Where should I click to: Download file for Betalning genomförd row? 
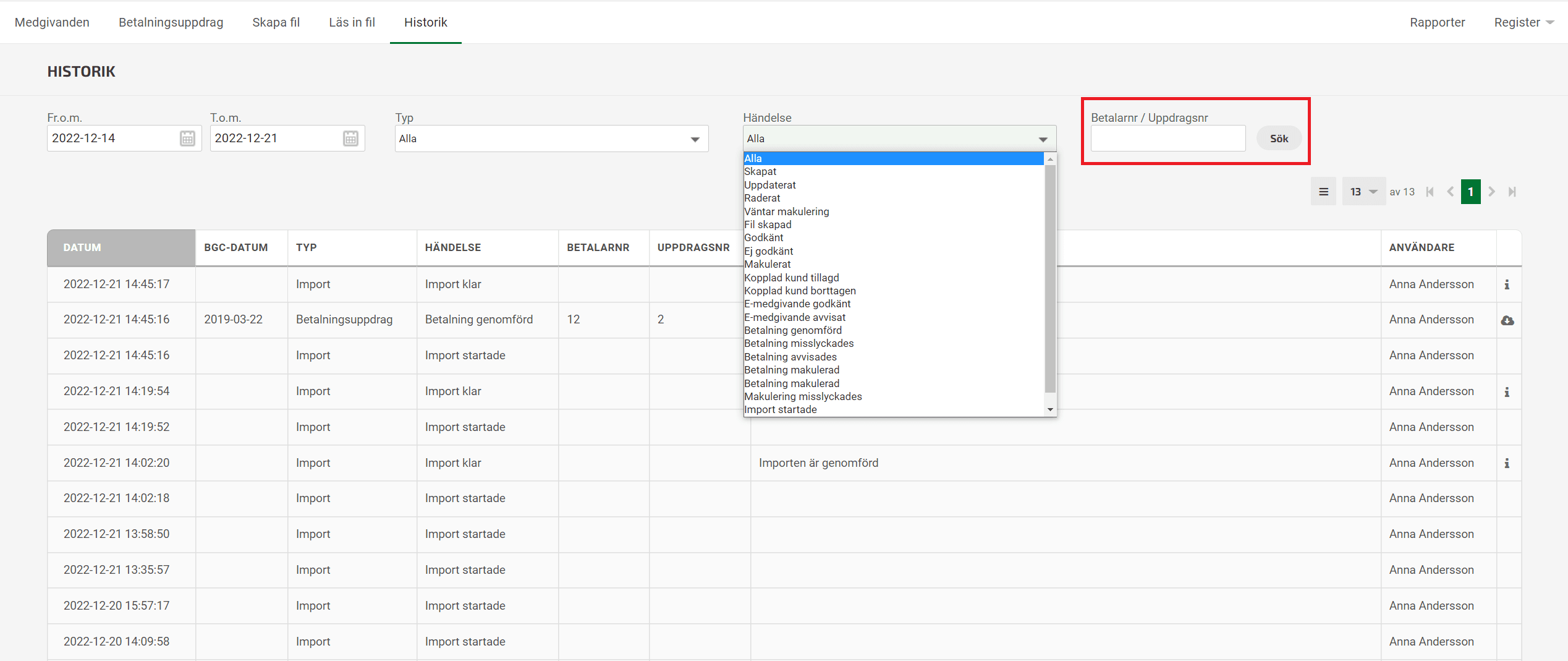pos(1507,320)
